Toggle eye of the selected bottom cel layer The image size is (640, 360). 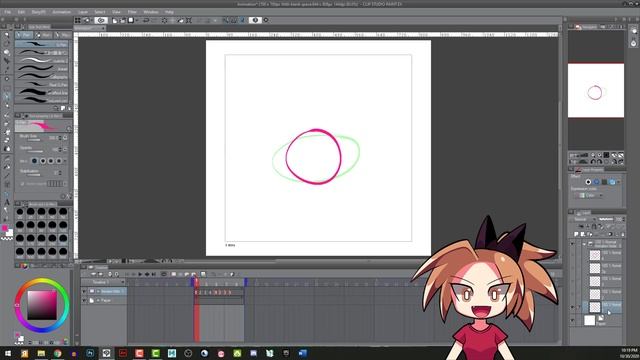coord(572,307)
